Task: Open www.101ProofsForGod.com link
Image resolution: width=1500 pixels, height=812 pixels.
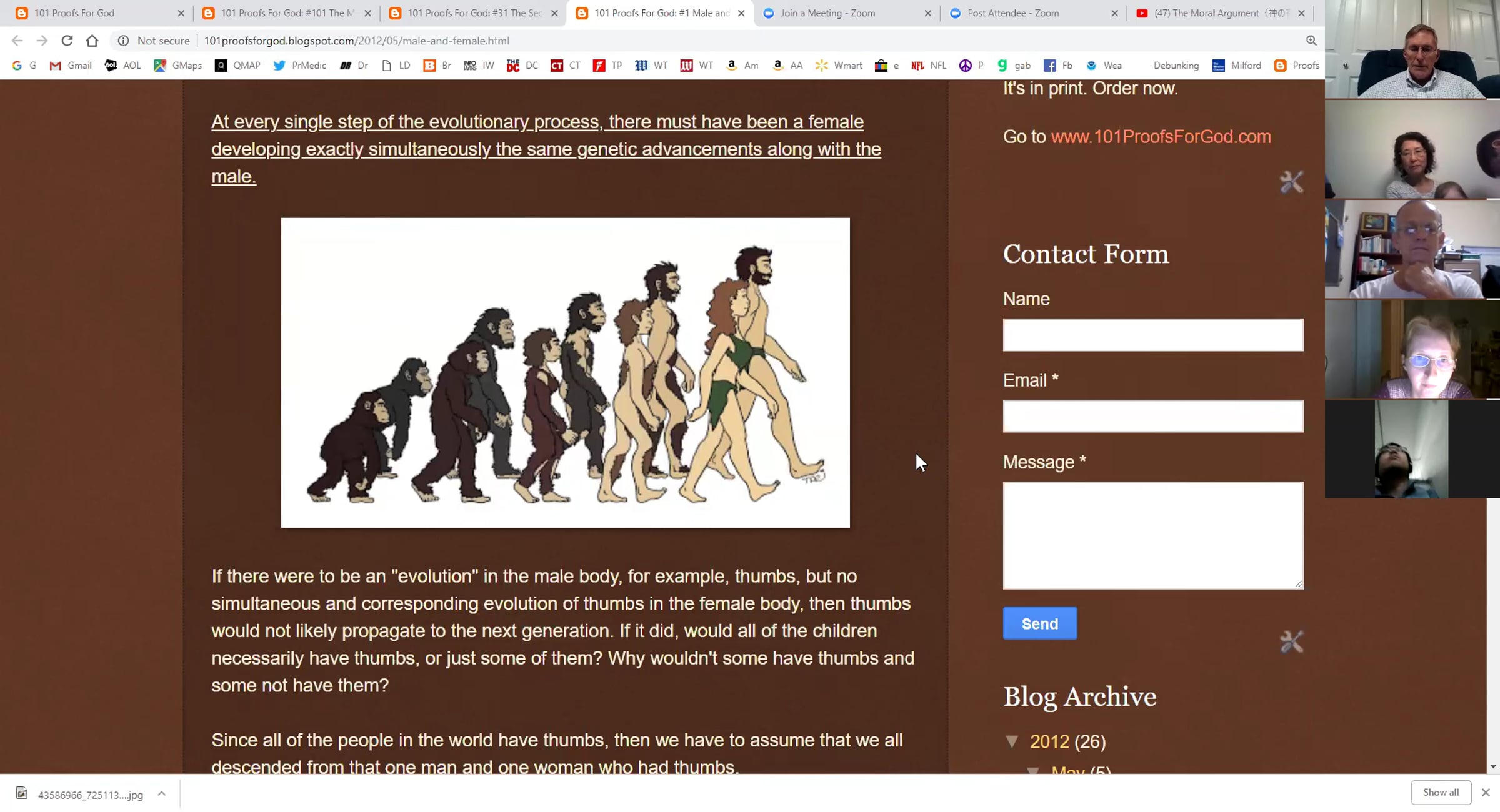Action: (1161, 137)
